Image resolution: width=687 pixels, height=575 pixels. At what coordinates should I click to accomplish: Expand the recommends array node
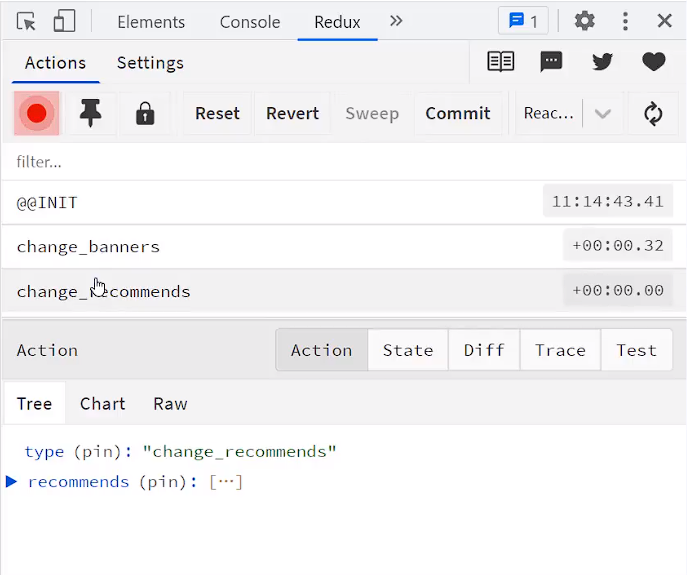point(12,482)
